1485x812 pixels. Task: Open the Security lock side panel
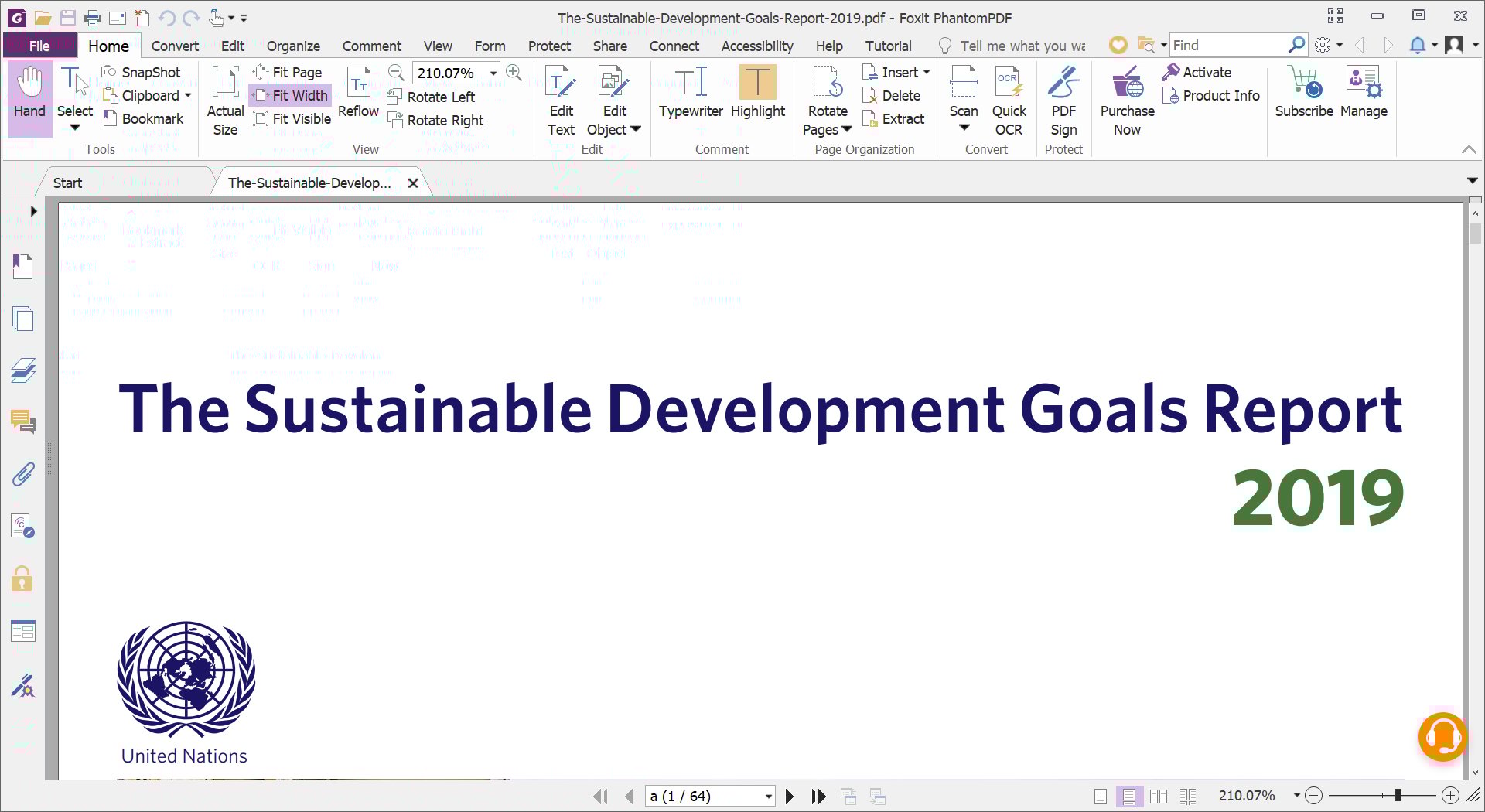point(22,578)
